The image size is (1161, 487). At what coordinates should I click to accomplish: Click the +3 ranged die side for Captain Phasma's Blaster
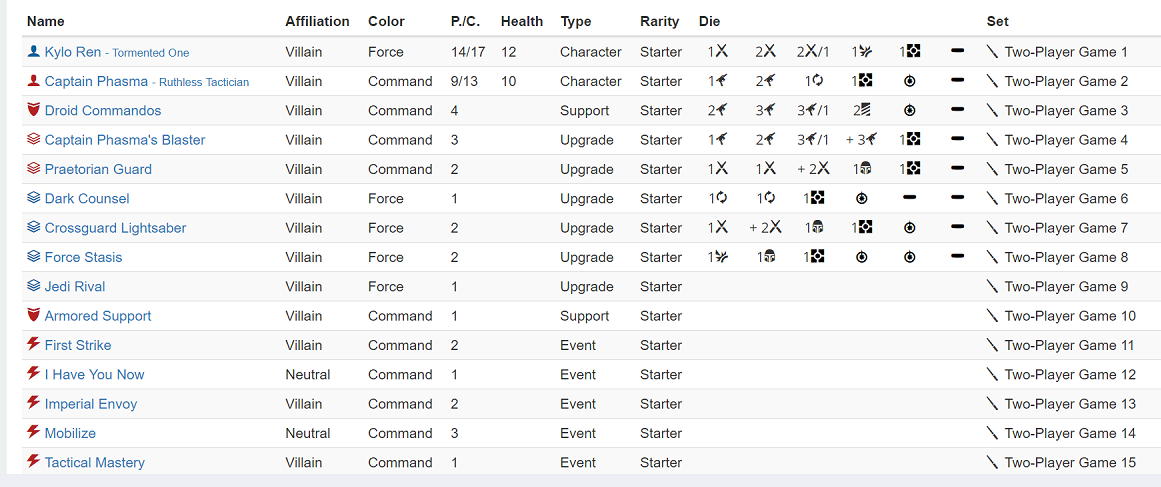click(861, 140)
